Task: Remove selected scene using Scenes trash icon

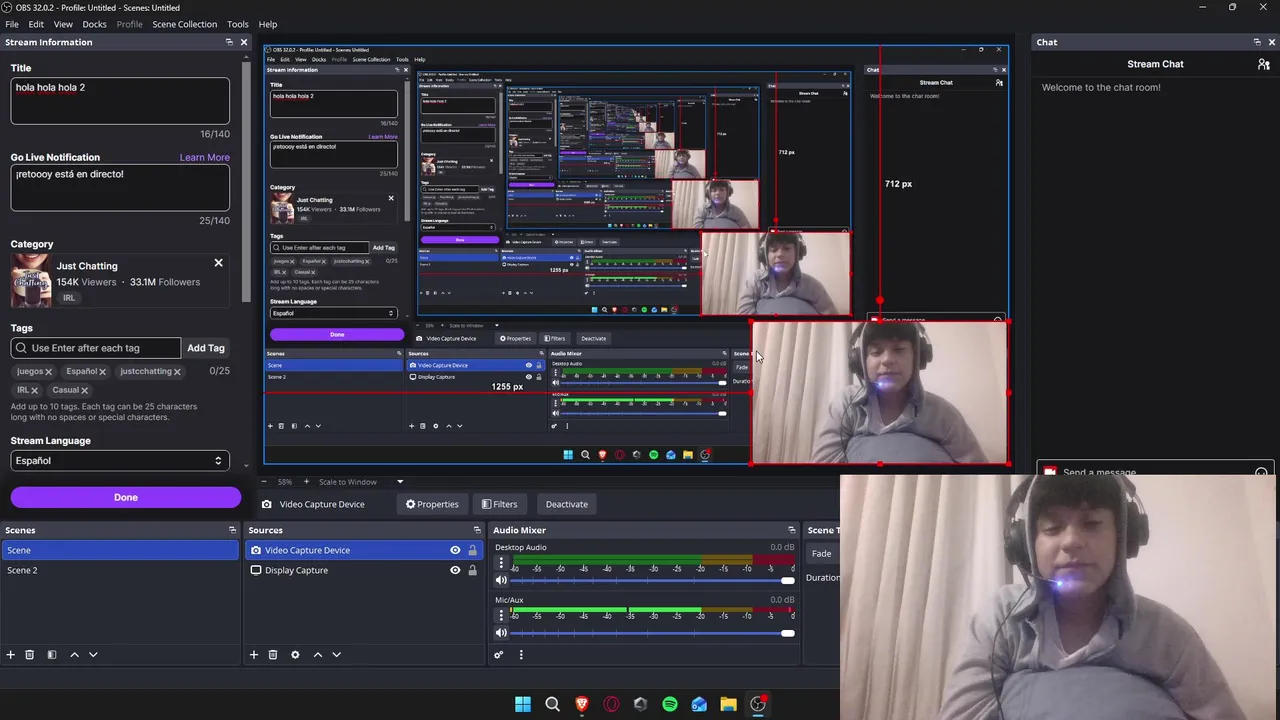Action: pyautogui.click(x=30, y=655)
